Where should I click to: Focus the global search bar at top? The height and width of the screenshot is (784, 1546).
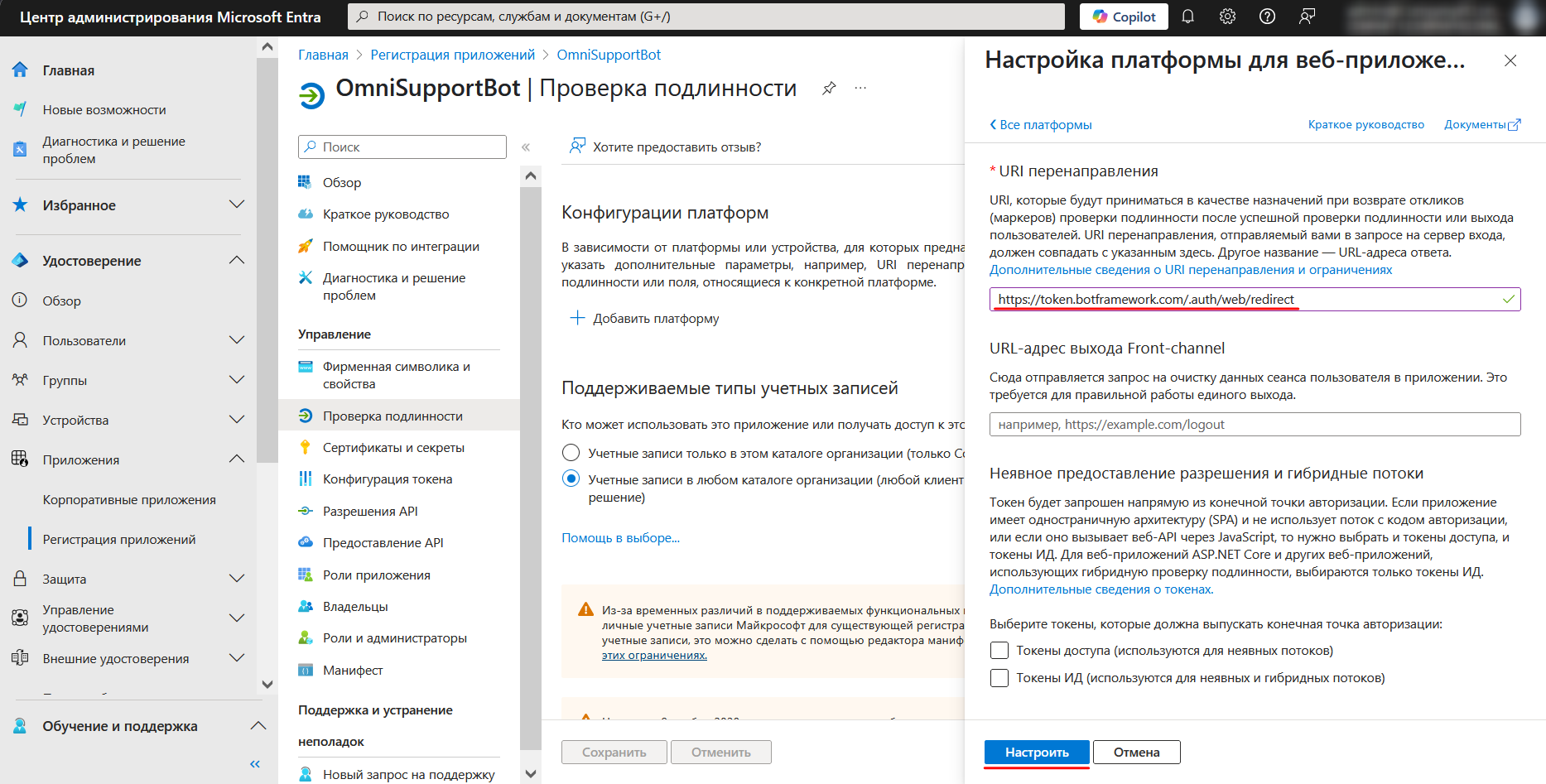pos(706,17)
